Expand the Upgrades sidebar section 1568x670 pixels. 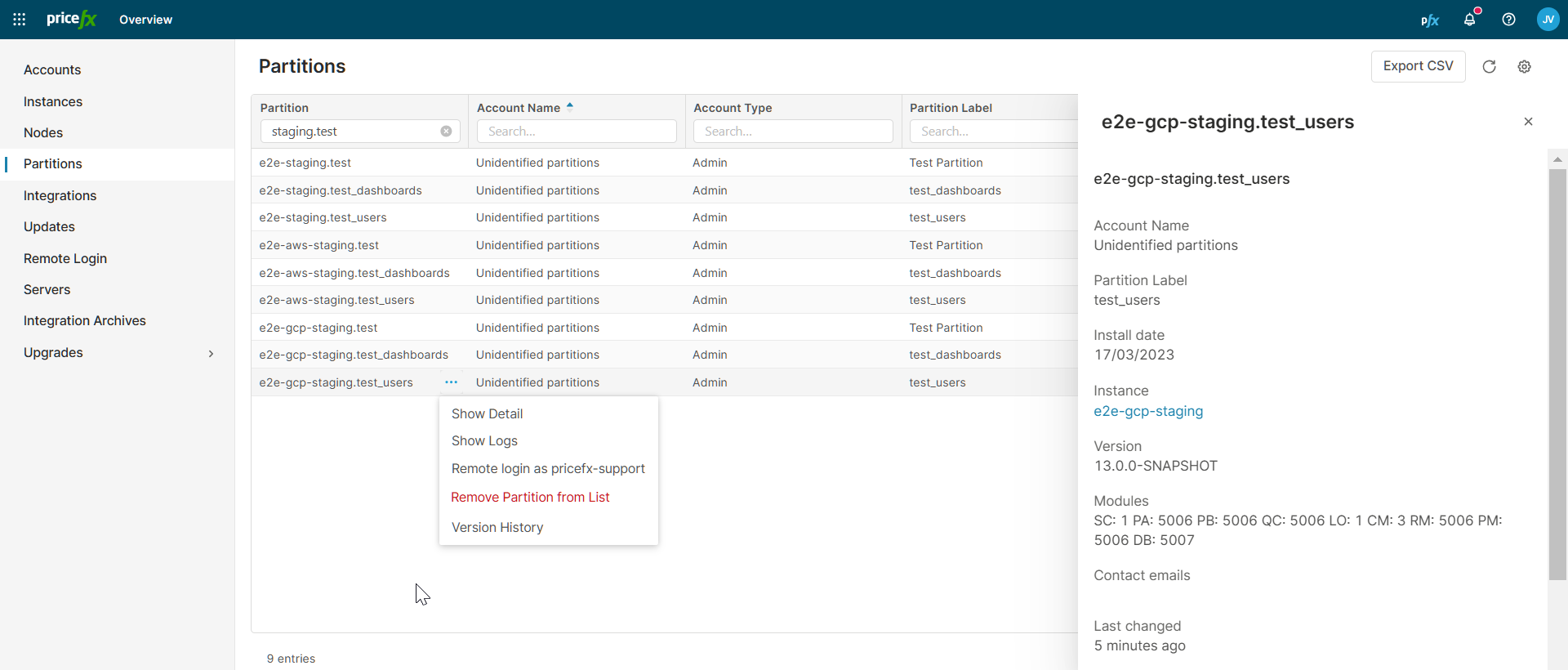click(x=211, y=353)
